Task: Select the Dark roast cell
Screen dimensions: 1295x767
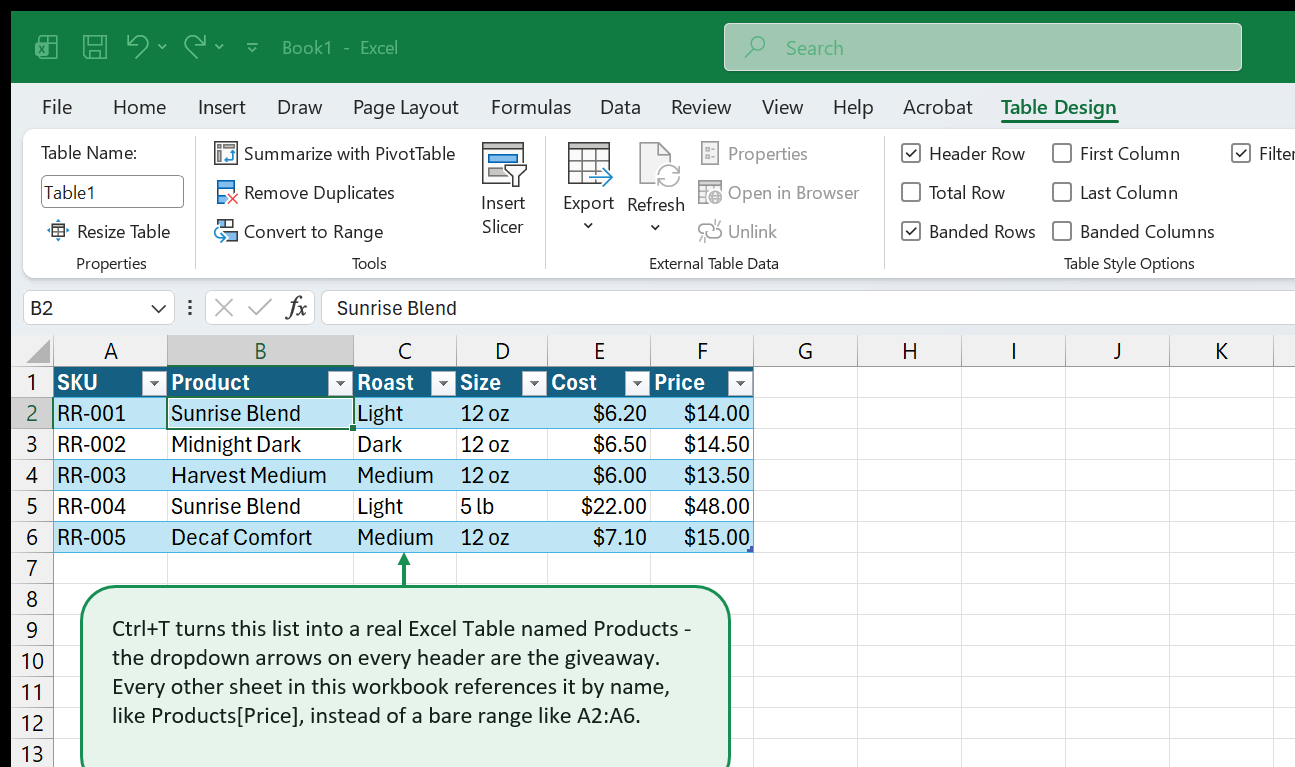Action: coord(405,444)
